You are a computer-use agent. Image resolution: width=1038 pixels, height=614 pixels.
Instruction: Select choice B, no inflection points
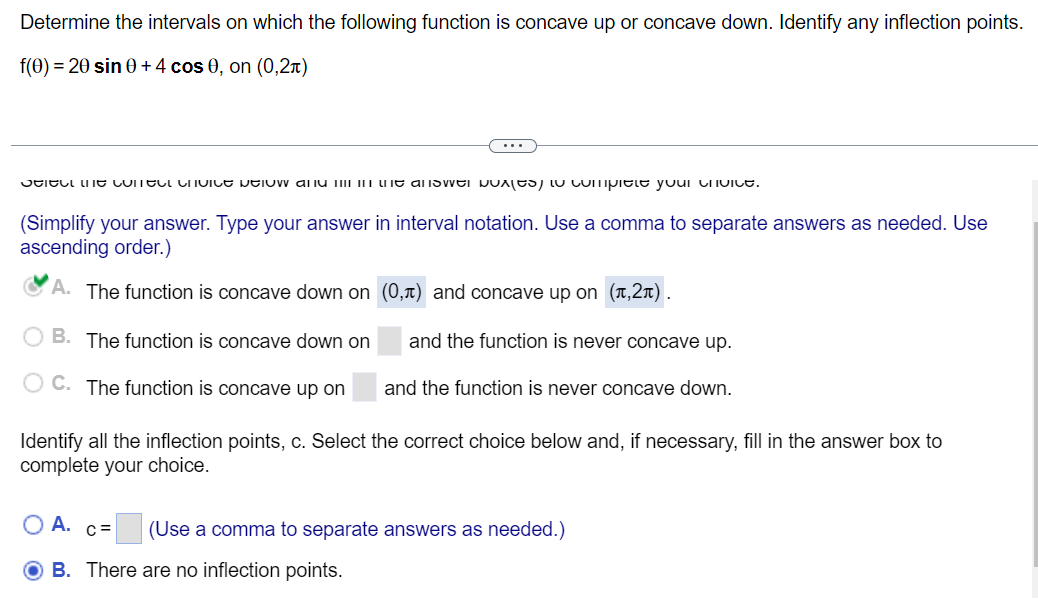(34, 570)
